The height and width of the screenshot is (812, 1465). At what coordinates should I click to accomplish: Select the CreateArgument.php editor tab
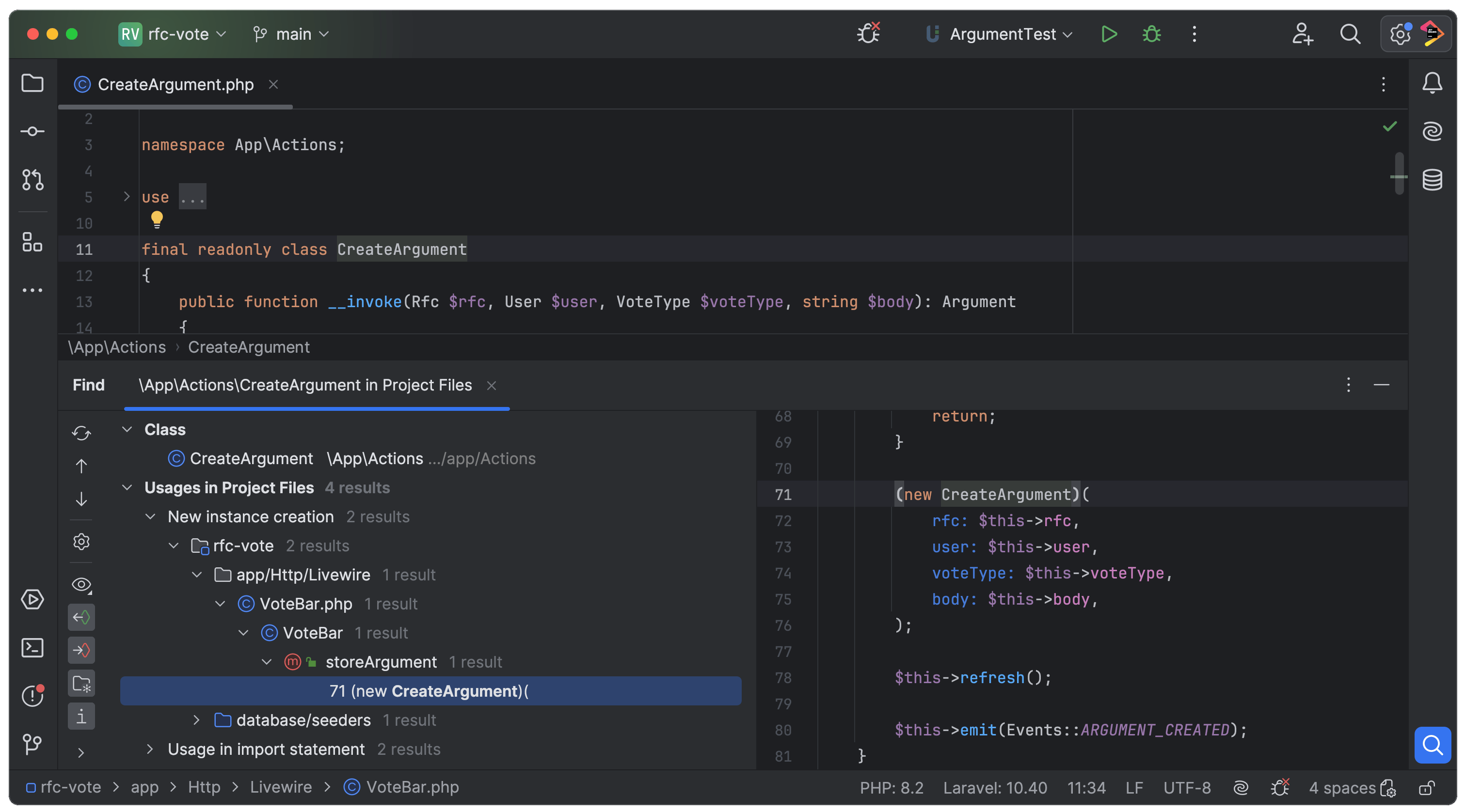[175, 85]
